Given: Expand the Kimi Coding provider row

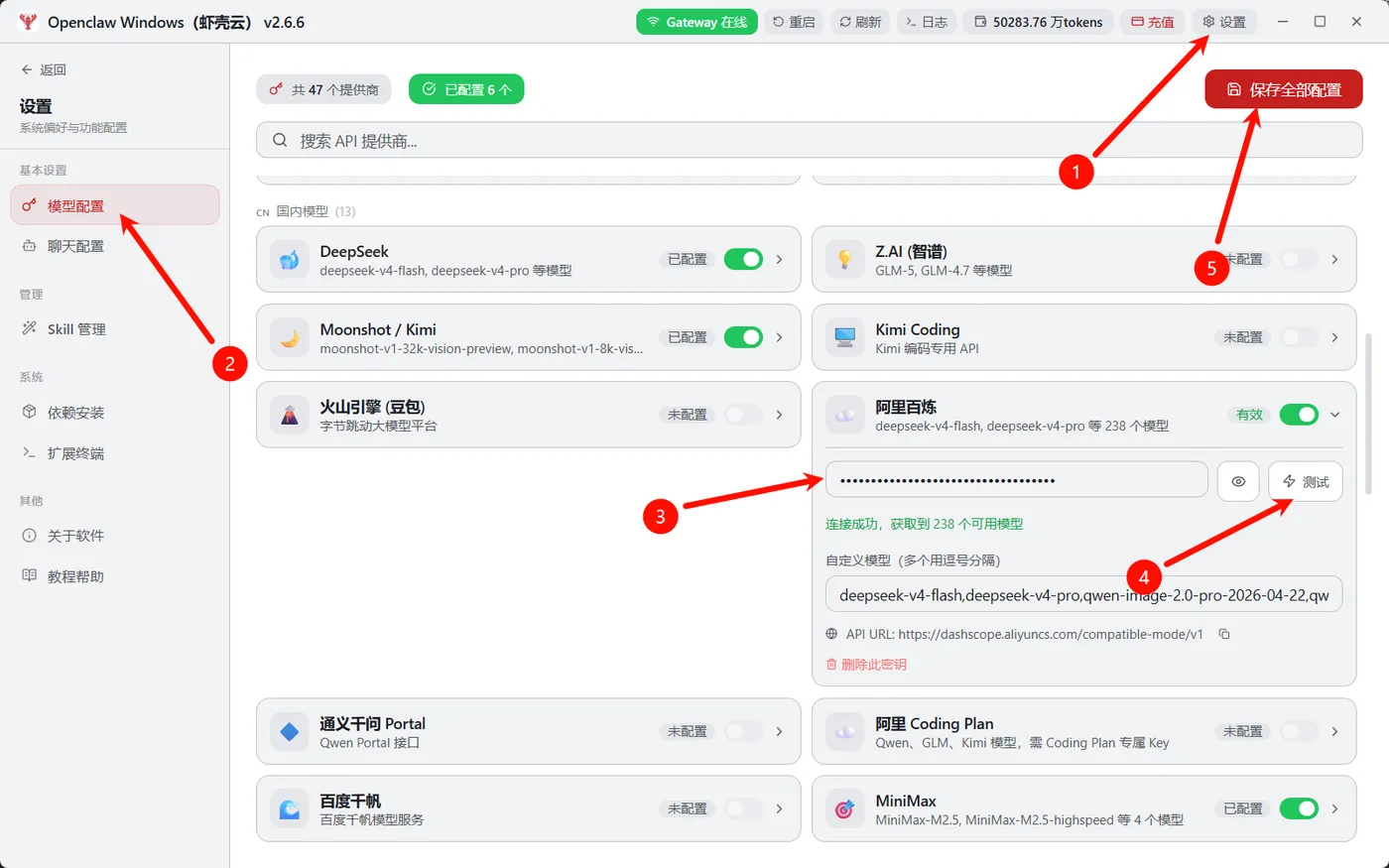Looking at the screenshot, I should 1334,337.
